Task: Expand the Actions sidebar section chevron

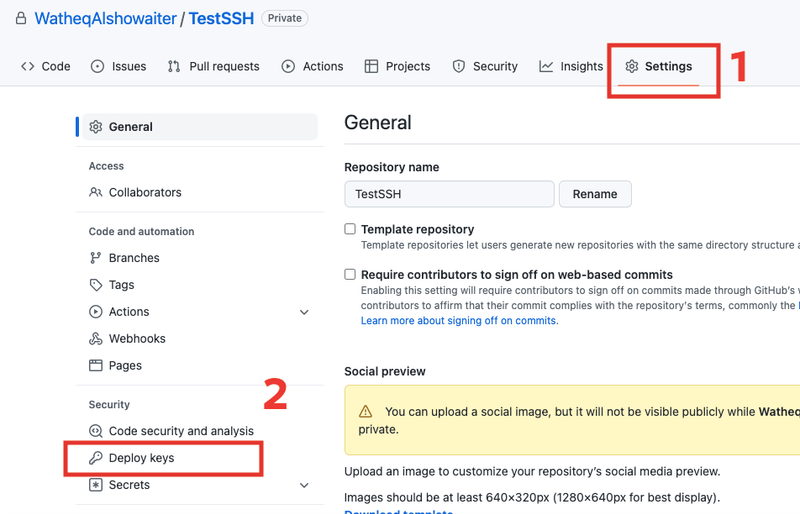Action: (304, 312)
